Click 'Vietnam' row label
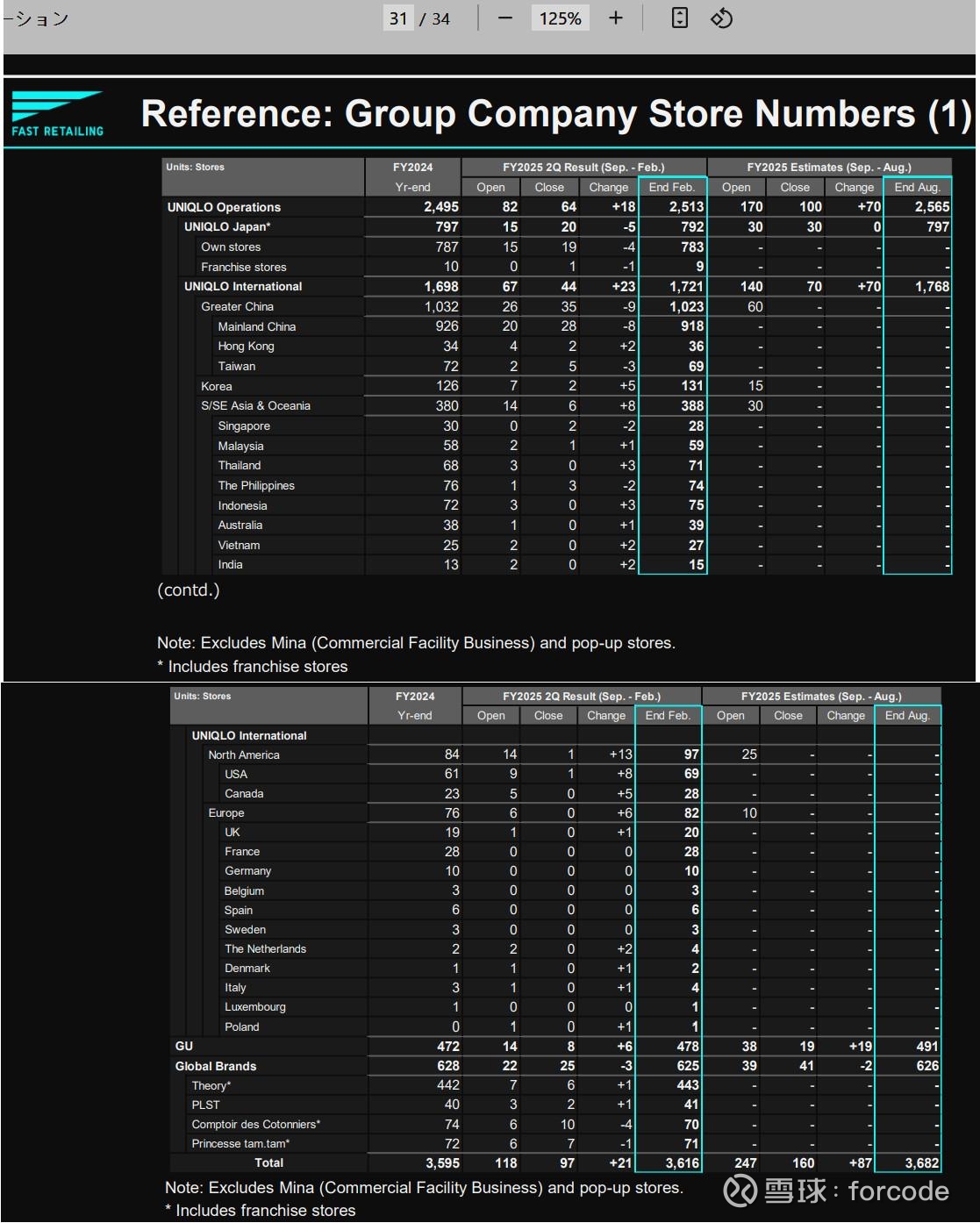The image size is (980, 1223). point(239,545)
